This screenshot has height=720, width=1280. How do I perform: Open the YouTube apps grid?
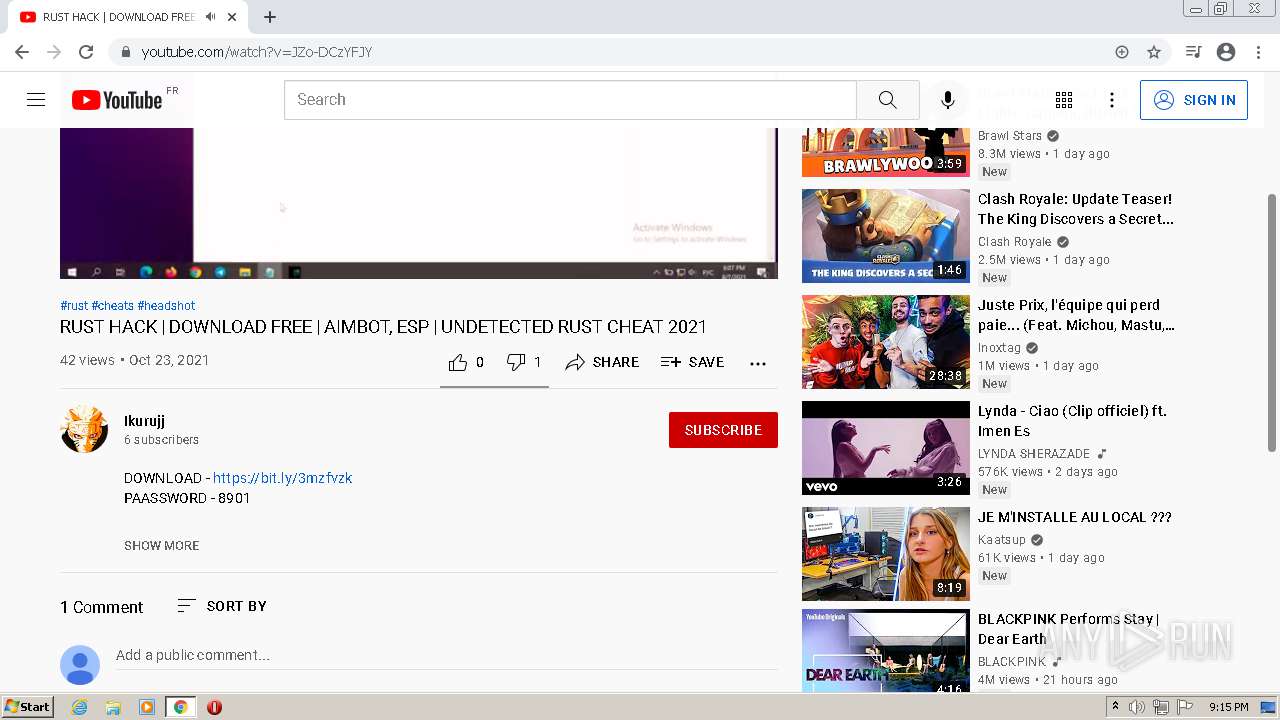[1064, 100]
